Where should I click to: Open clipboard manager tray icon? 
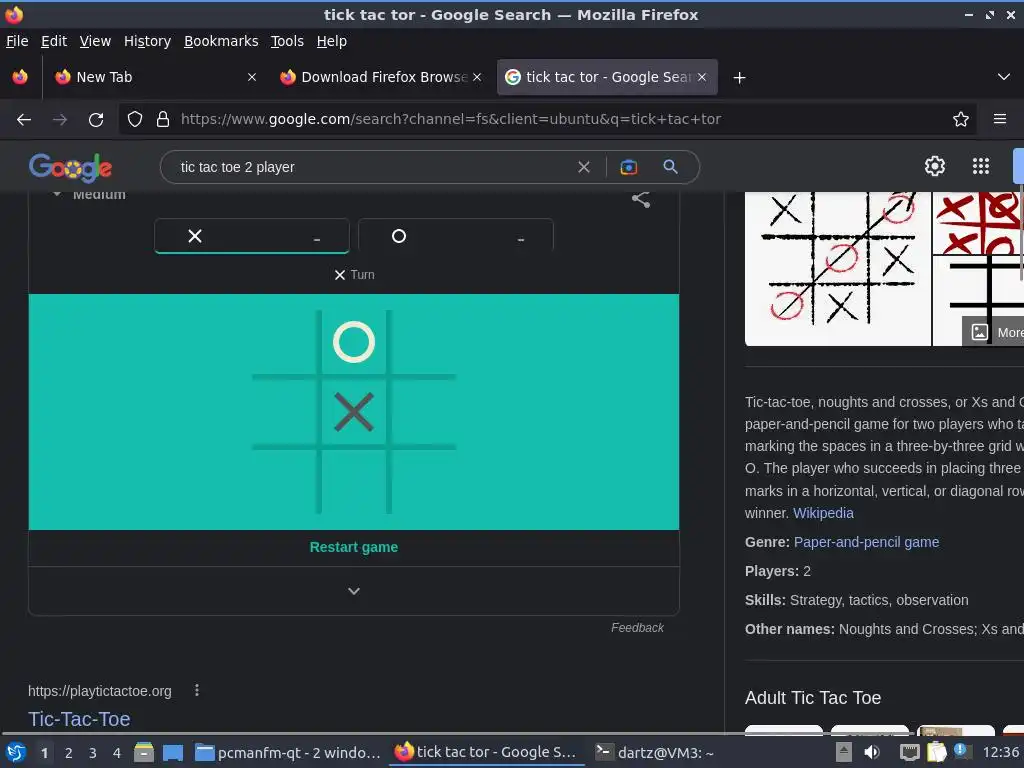pyautogui.click(x=936, y=752)
